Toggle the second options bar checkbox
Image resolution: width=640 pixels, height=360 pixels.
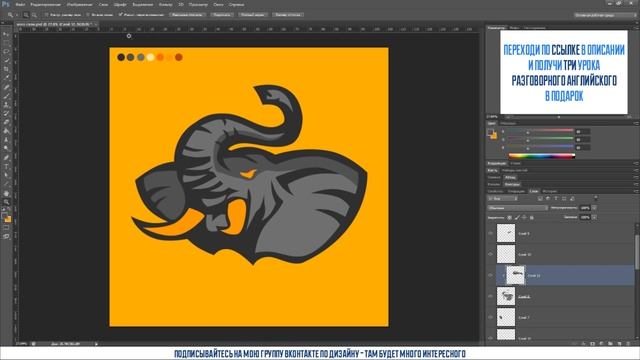[x=88, y=15]
